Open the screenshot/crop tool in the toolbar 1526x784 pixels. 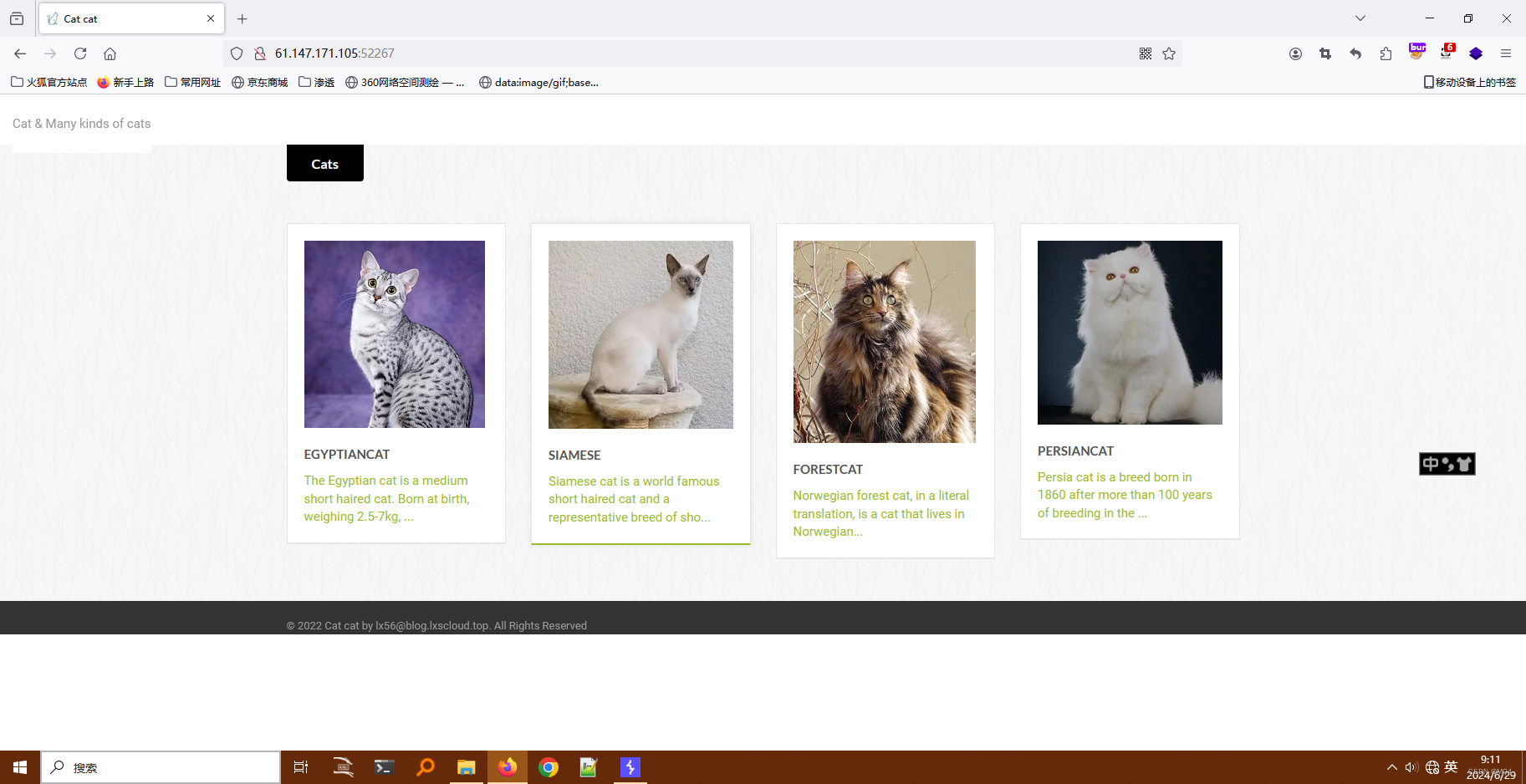(1324, 53)
